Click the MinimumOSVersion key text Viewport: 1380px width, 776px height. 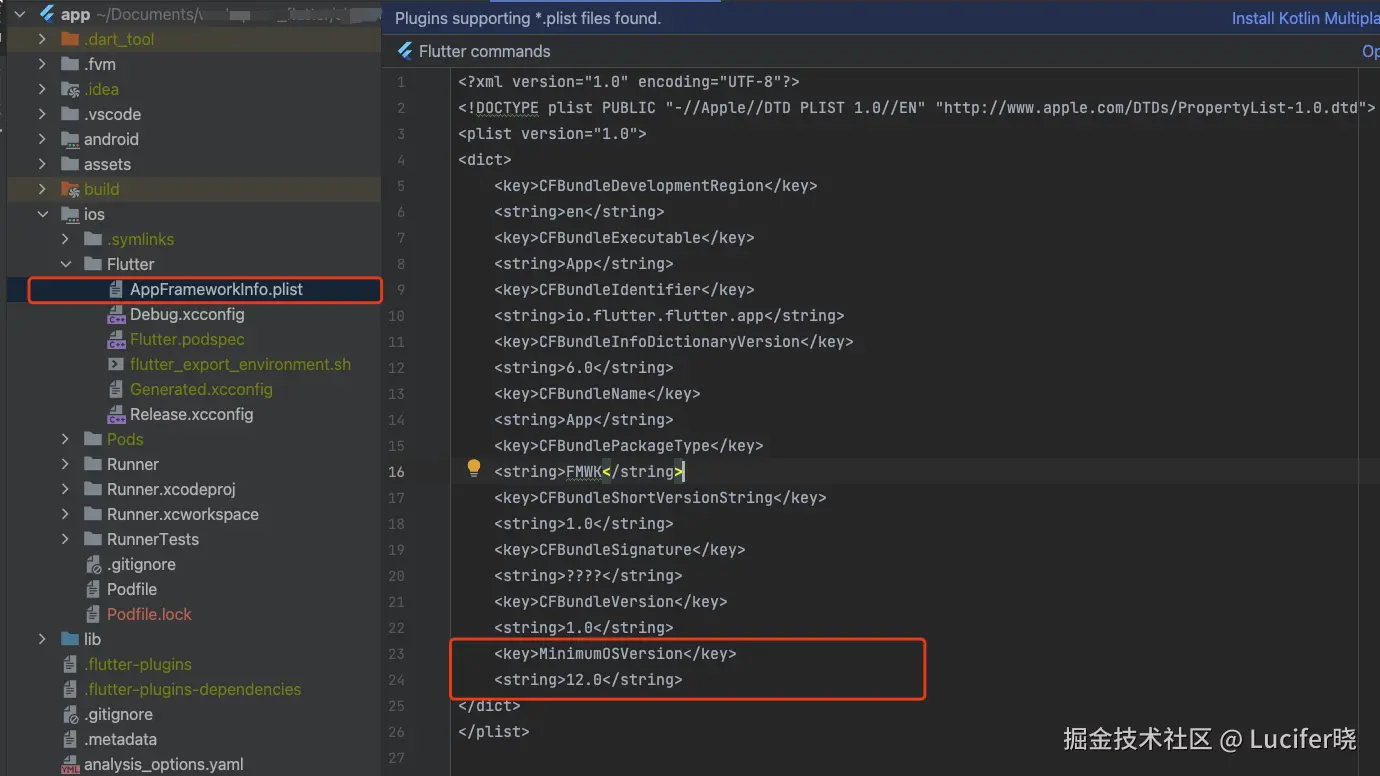click(611, 653)
